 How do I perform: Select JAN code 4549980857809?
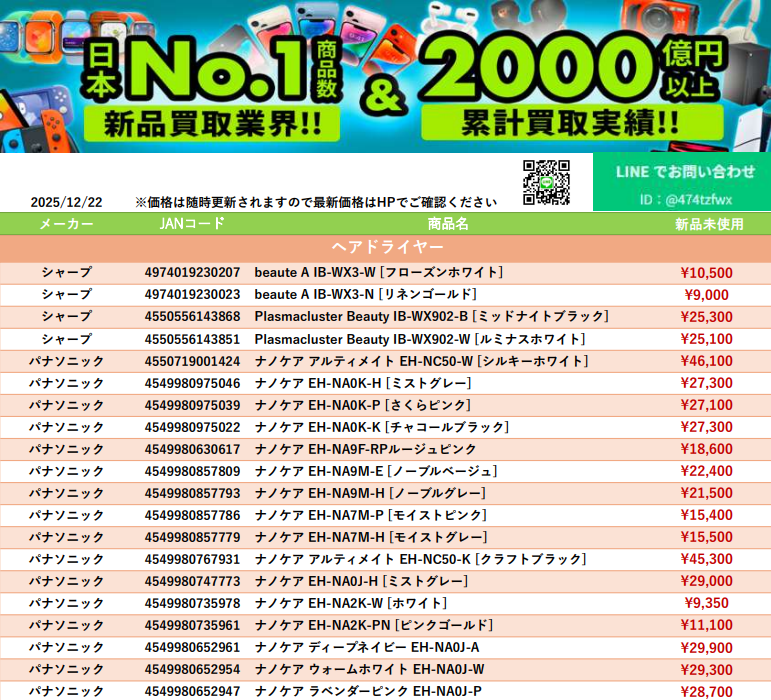pyautogui.click(x=192, y=471)
